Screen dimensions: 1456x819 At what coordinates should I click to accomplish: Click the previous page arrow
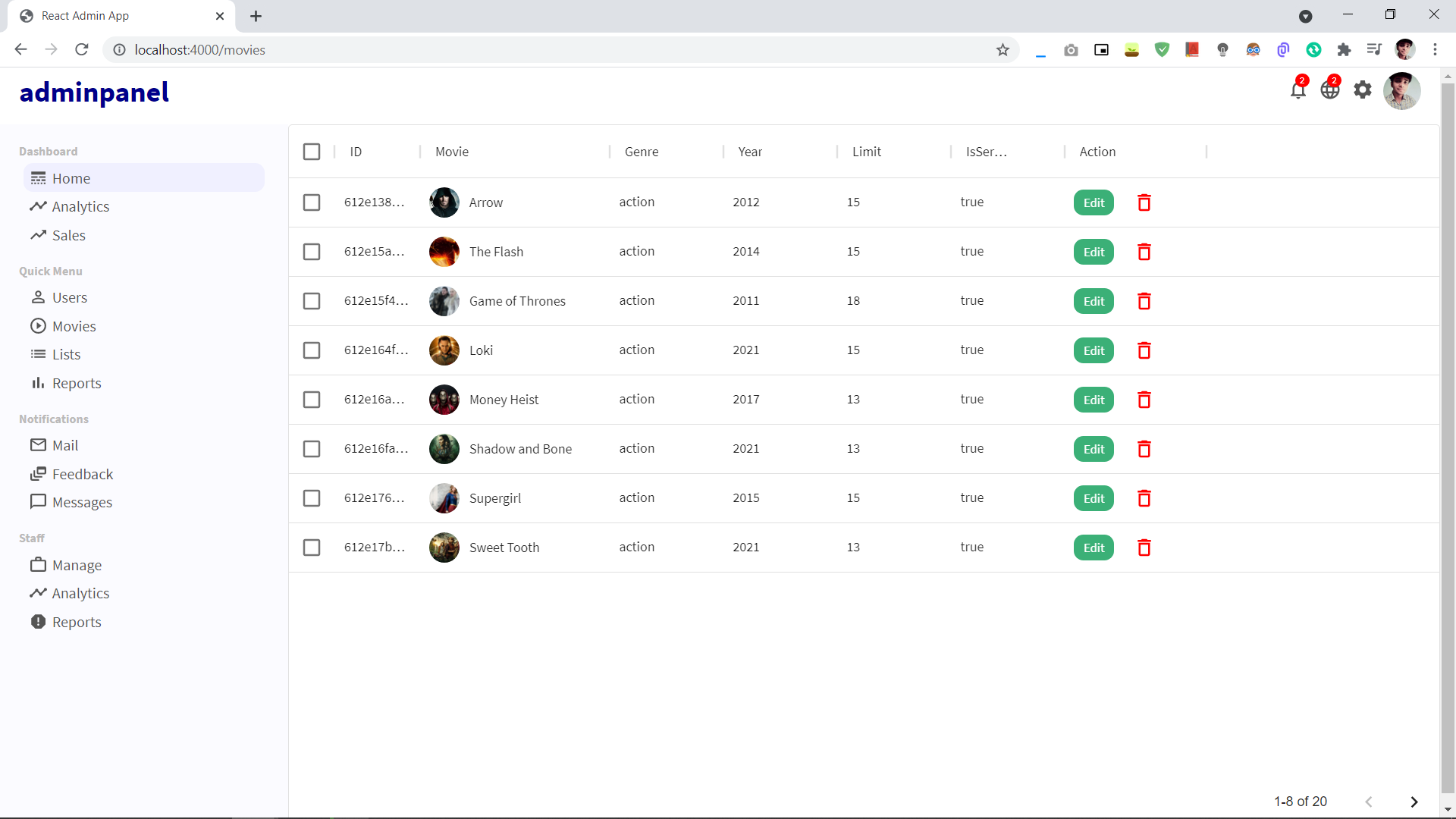click(x=1369, y=802)
